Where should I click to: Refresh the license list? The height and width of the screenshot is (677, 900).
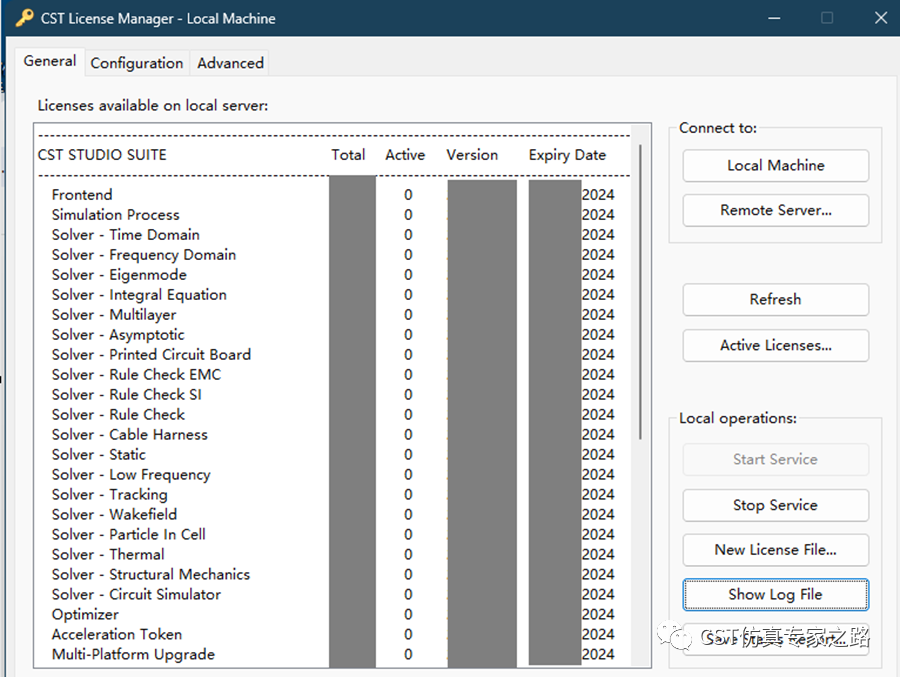[x=775, y=299]
